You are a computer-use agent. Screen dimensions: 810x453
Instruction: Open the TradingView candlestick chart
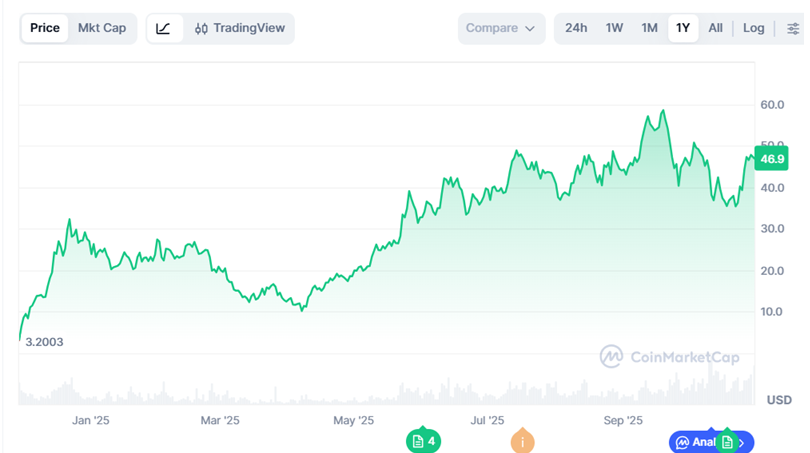(x=240, y=28)
